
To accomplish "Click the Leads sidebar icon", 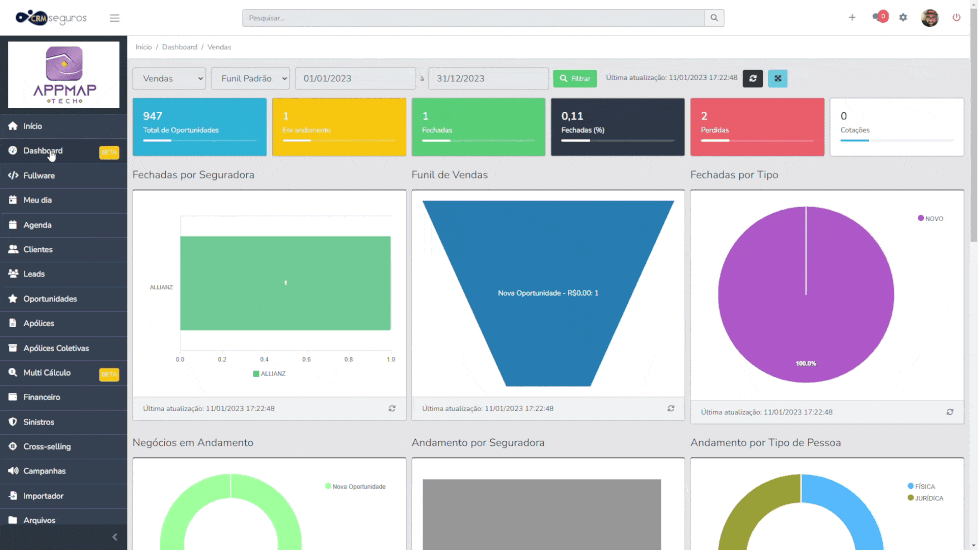I will [13, 274].
